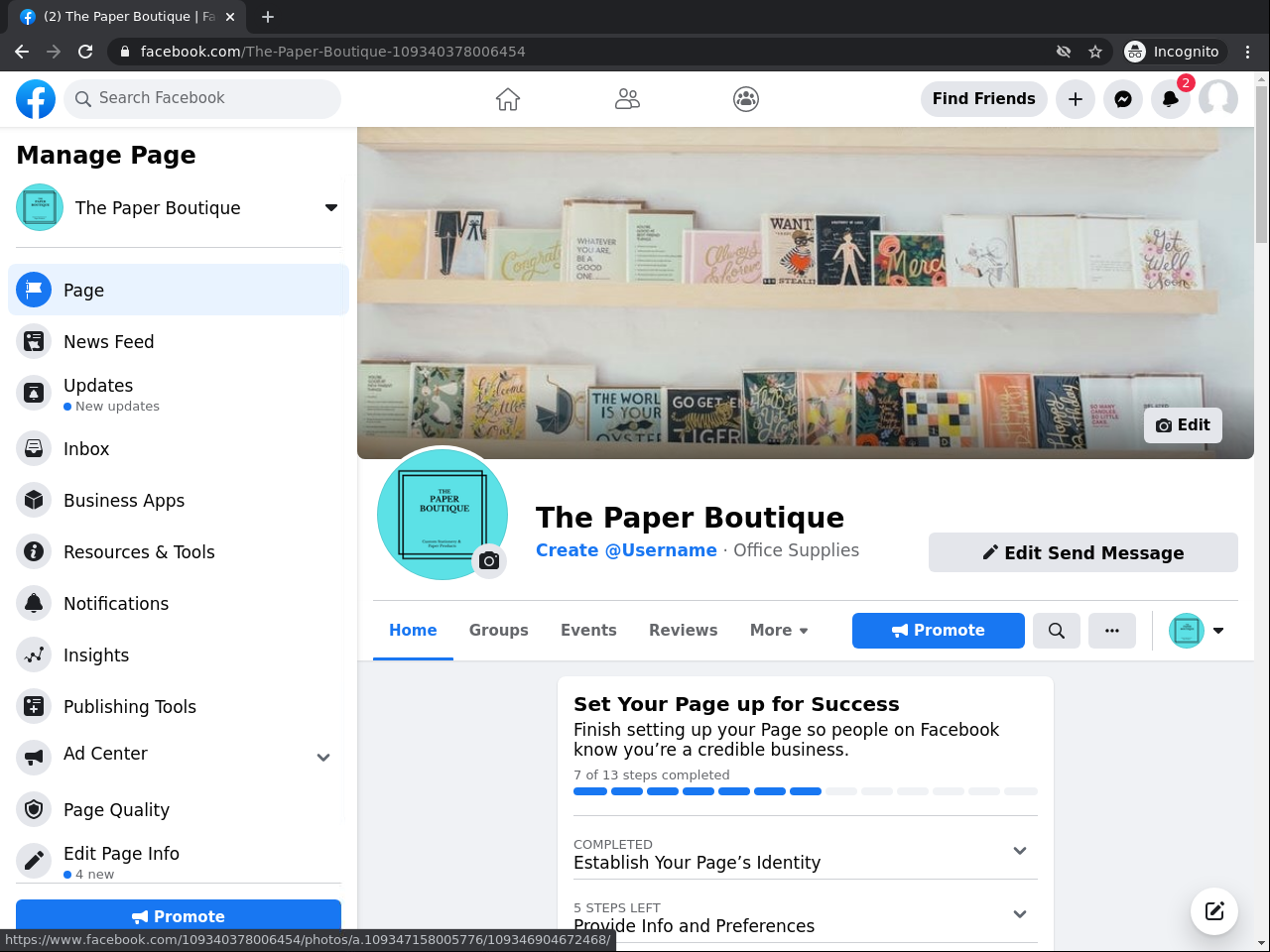The image size is (1270, 952).
Task: Open Publishing Tools in sidebar
Action: 179,706
